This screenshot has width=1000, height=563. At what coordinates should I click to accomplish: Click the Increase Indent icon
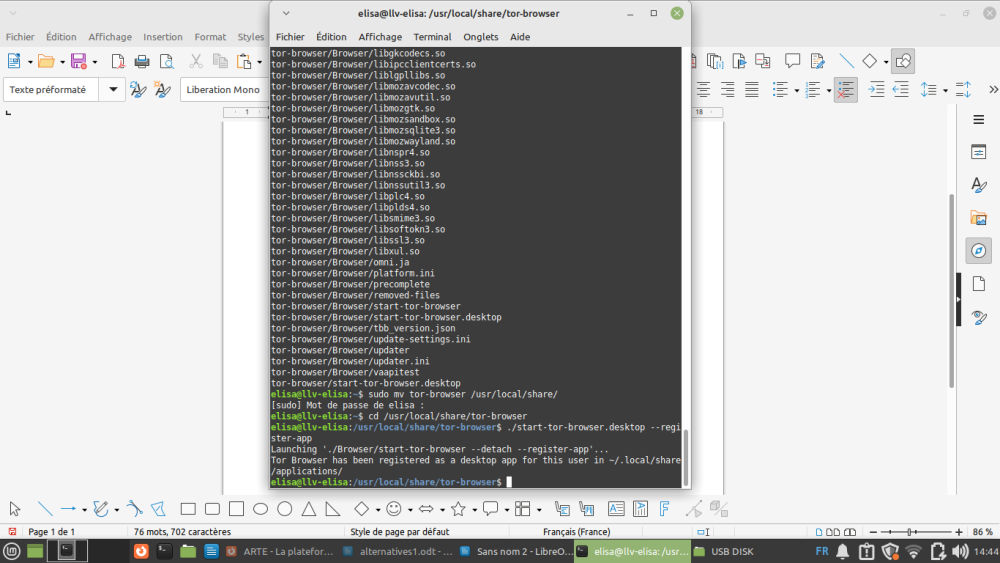[876, 90]
